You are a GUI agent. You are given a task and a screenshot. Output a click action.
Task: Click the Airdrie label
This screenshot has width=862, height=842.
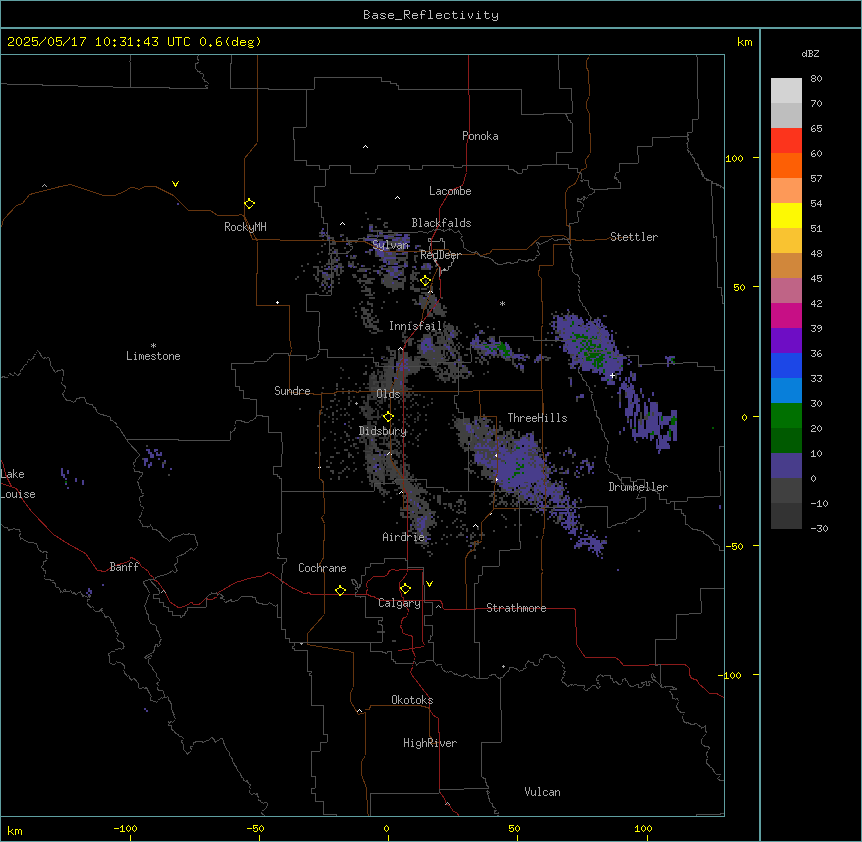click(x=404, y=537)
